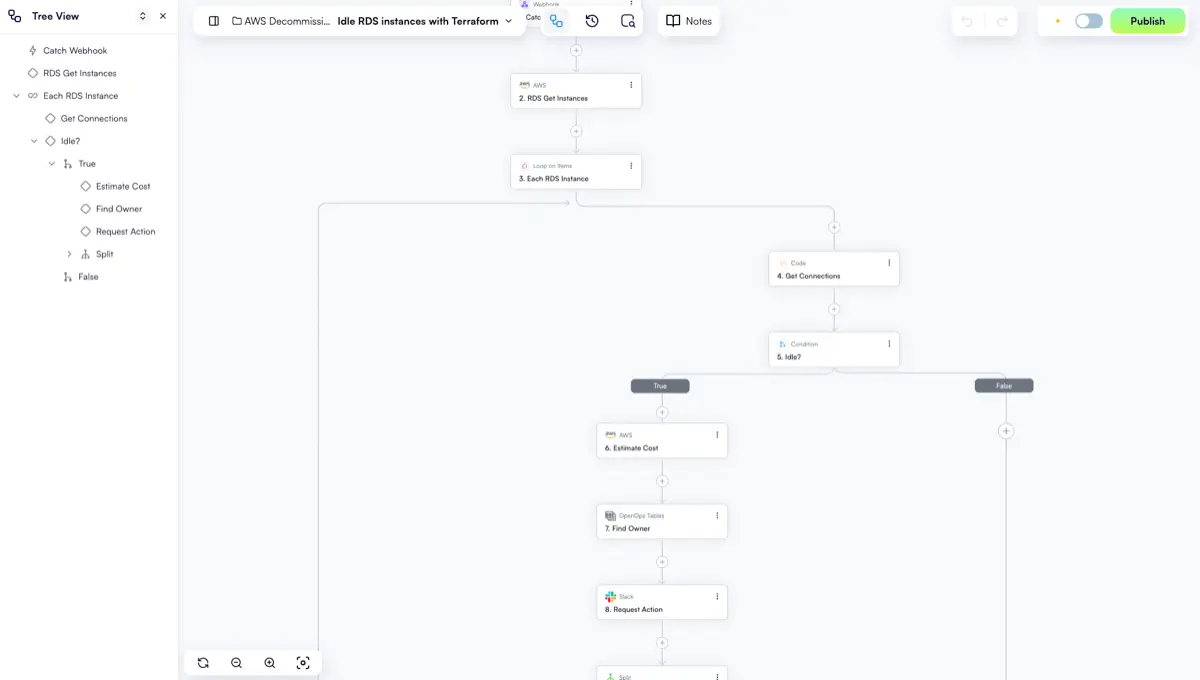Viewport: 1200px width, 680px height.
Task: Fit workflow to view with the focus icon
Action: 302,662
